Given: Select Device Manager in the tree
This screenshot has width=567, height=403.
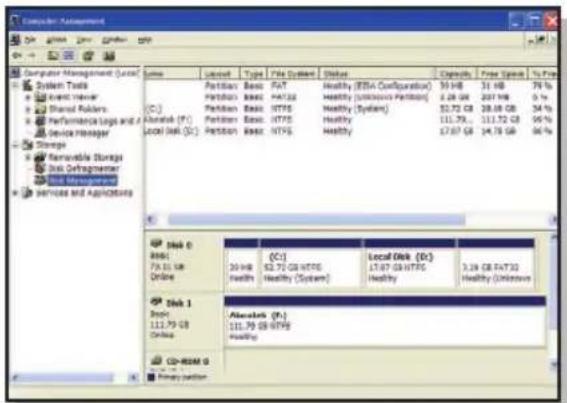Looking at the screenshot, I should (78, 133).
